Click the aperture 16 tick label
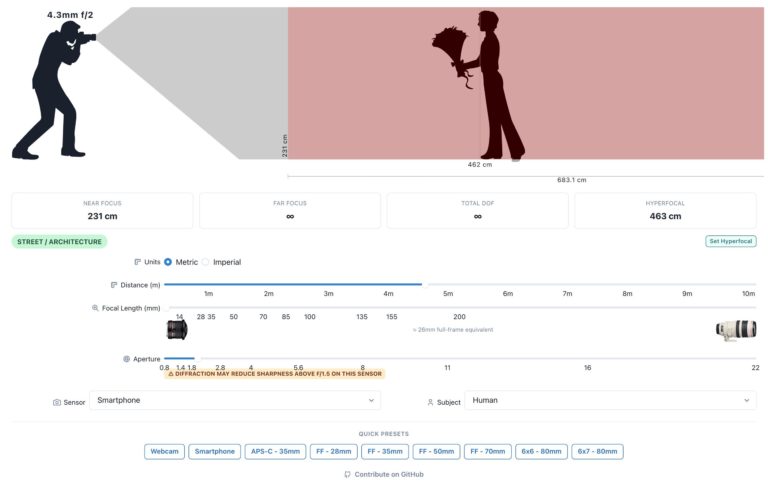This screenshot has height=494, width=768. 587,368
